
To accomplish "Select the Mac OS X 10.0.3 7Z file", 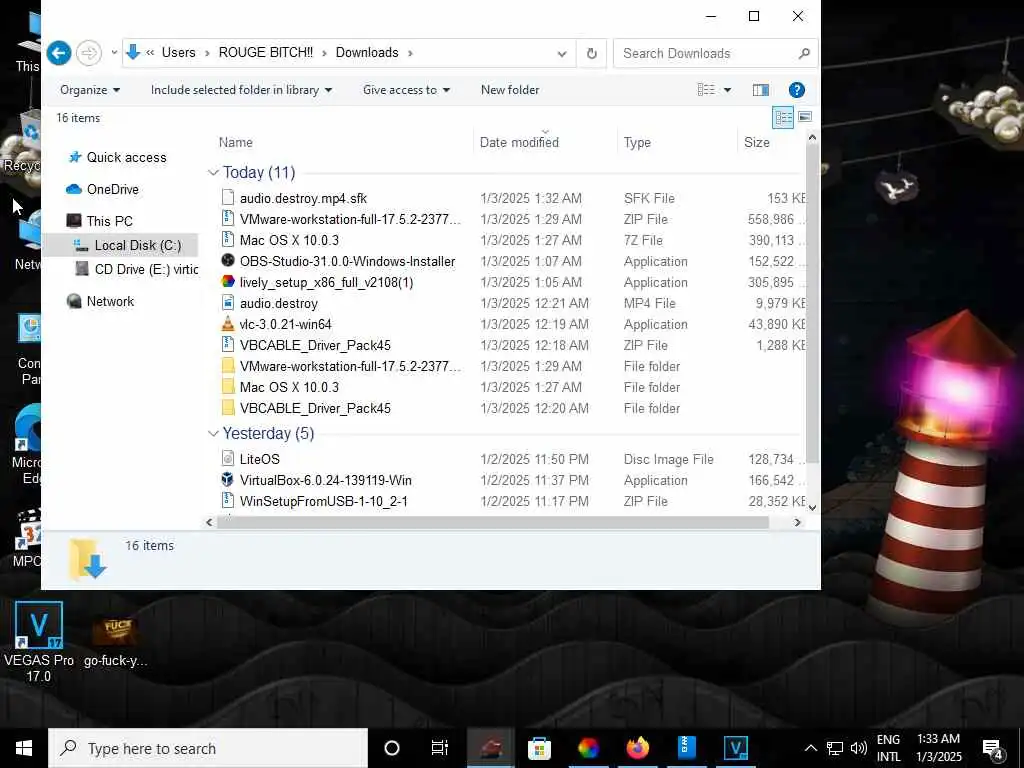I will (x=289, y=240).
